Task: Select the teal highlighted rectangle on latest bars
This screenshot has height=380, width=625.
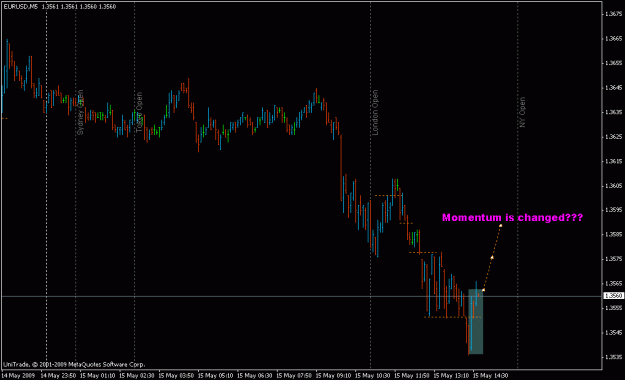Action: pyautogui.click(x=476, y=321)
